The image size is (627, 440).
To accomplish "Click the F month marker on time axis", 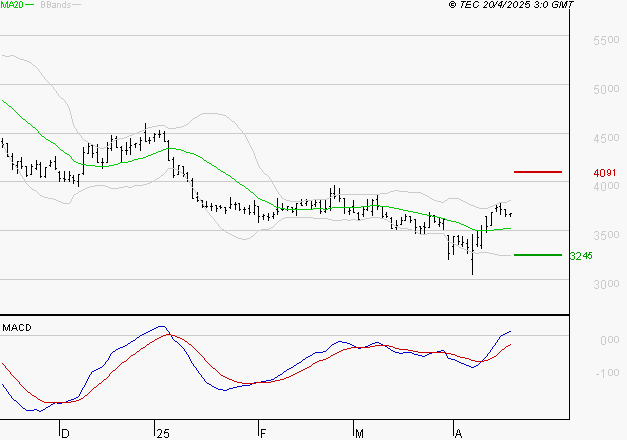I will tap(262, 433).
